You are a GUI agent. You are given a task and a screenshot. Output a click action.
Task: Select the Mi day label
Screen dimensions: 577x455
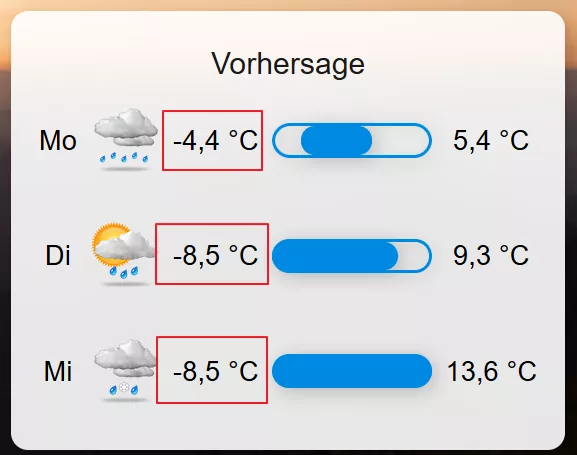58,371
